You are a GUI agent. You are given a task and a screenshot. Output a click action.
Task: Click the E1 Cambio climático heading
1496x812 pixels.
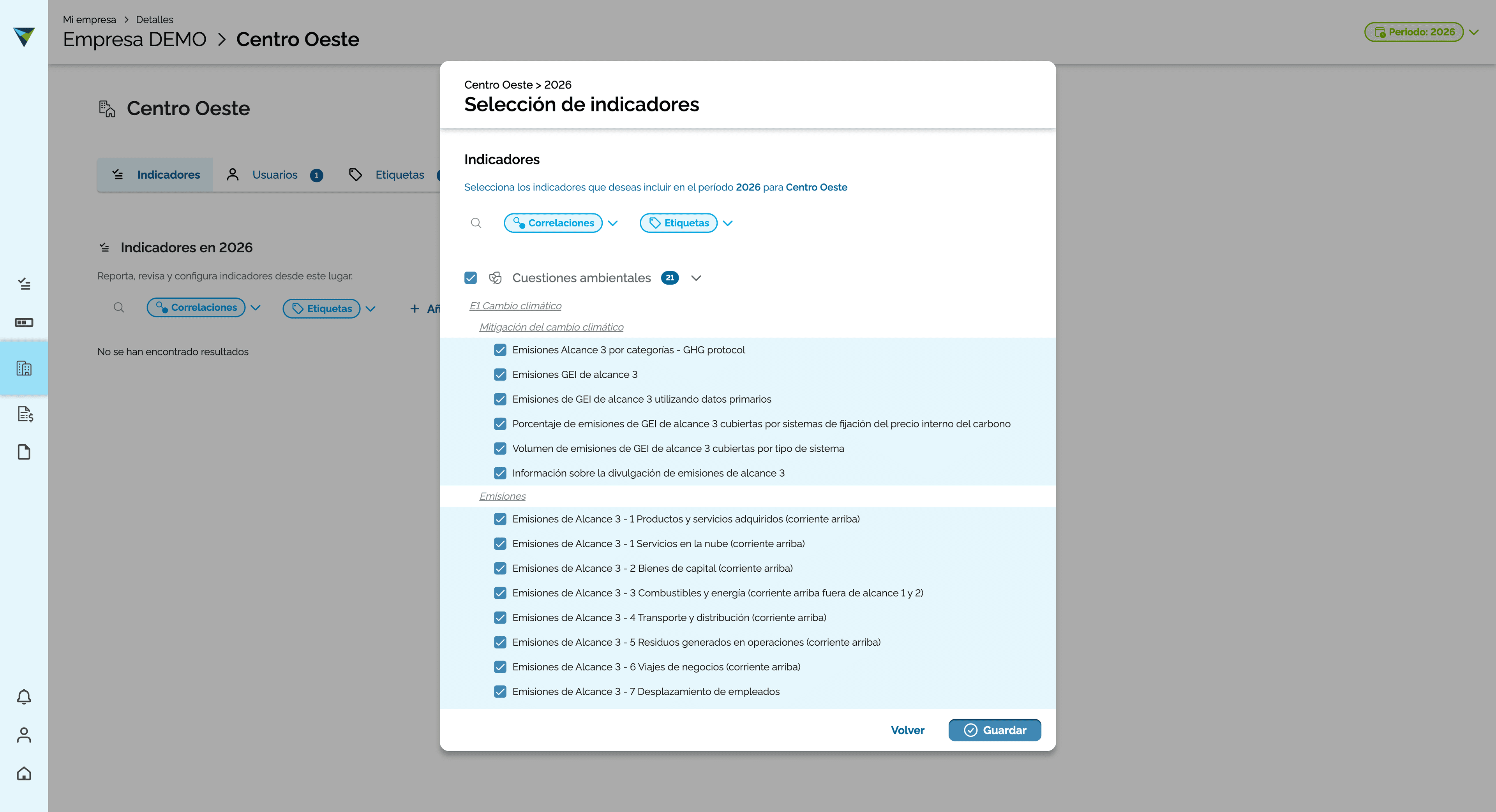coord(515,306)
